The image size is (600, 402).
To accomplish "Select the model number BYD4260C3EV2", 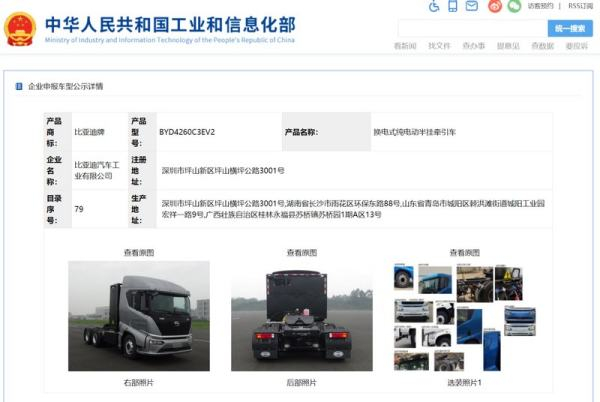I will (187, 132).
